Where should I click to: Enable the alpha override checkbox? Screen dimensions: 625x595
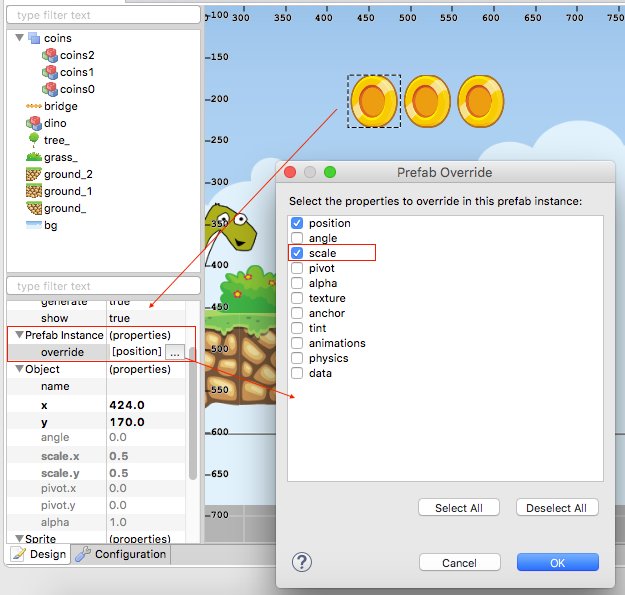pos(297,283)
